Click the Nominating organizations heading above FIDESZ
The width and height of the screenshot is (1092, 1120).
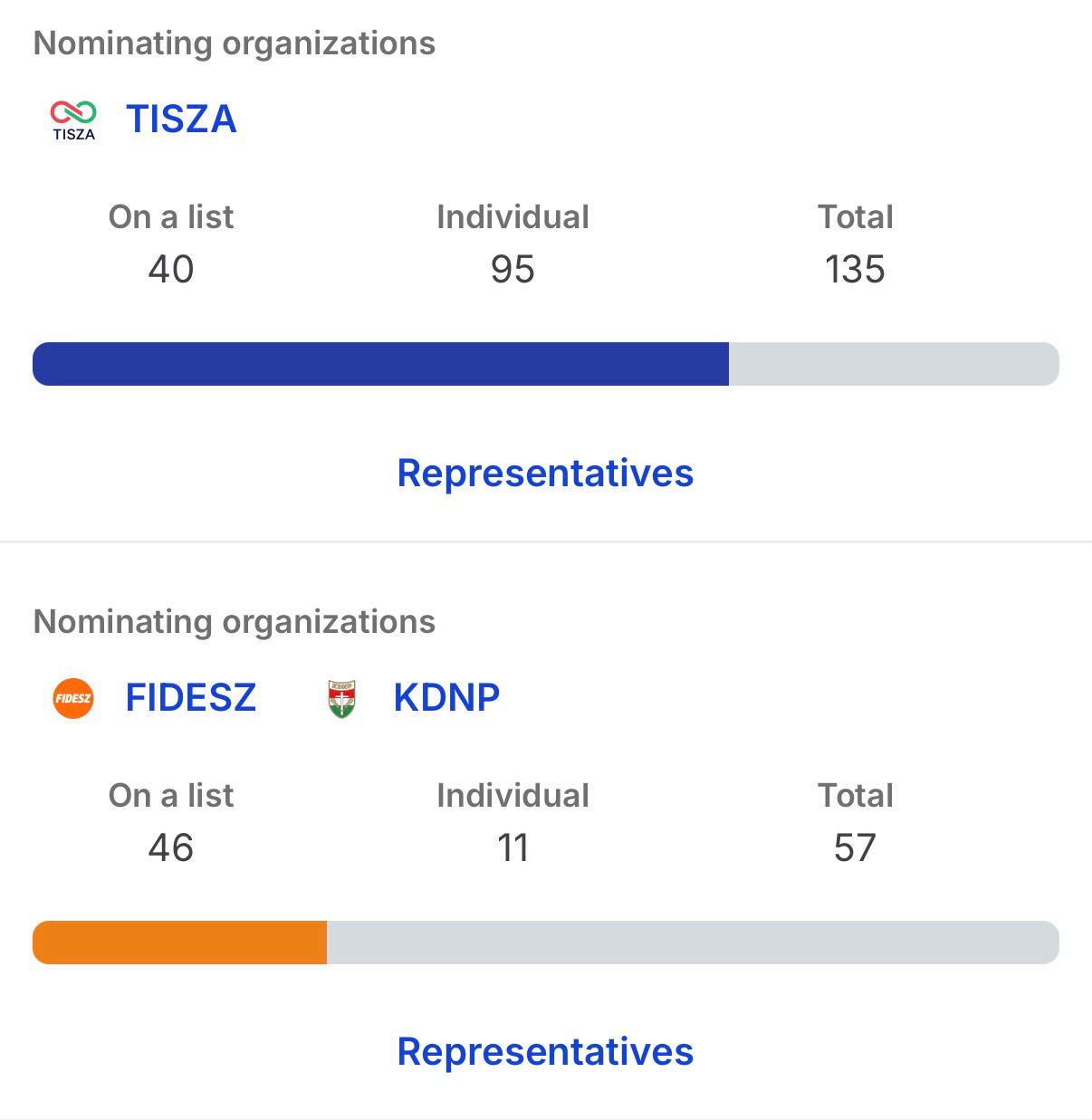pyautogui.click(x=234, y=622)
